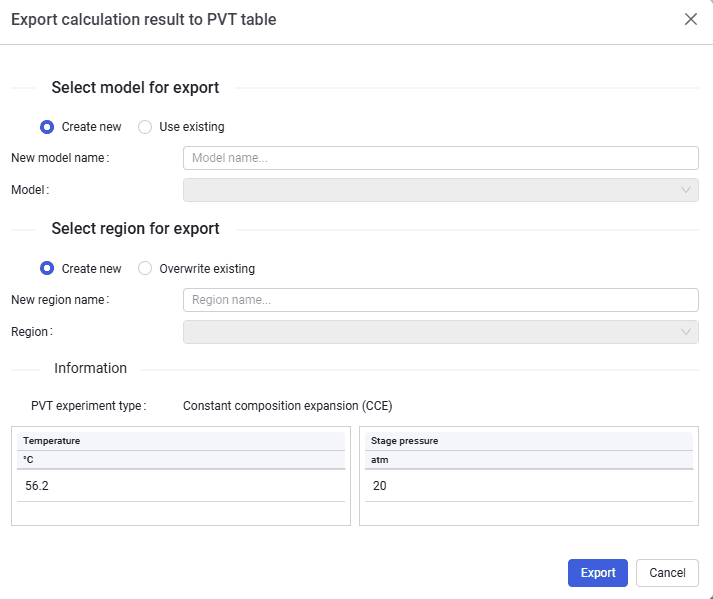The image size is (713, 599).
Task: Click the Stage pressure column header
Action: (x=529, y=441)
